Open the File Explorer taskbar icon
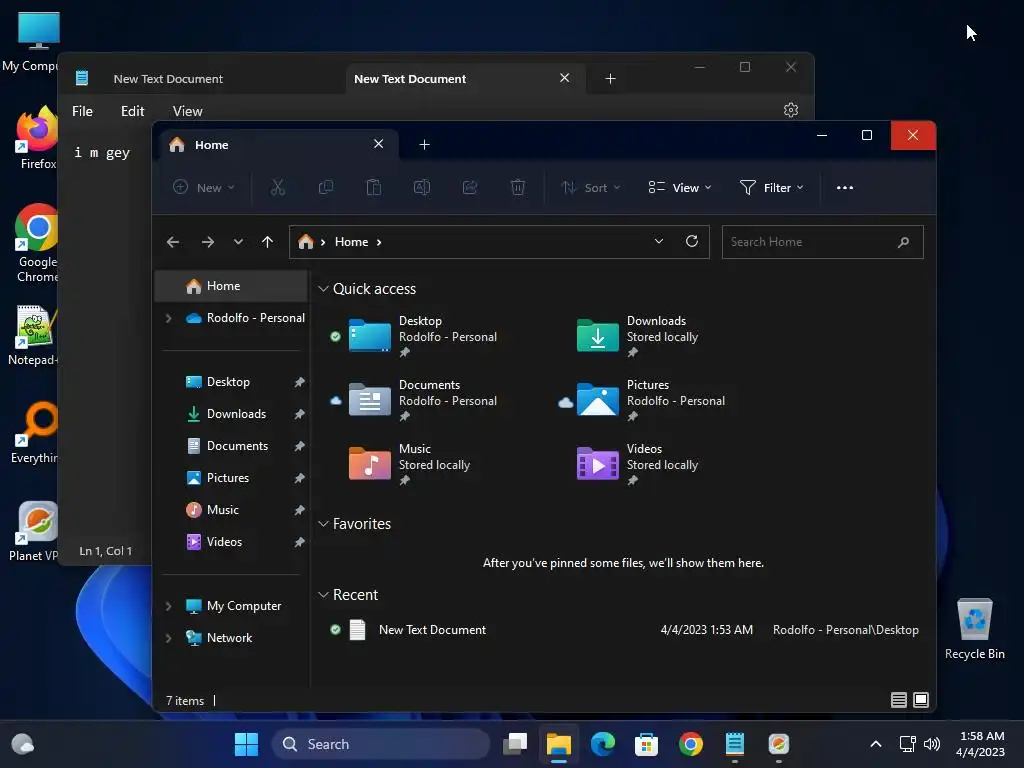This screenshot has width=1024, height=768. point(559,744)
